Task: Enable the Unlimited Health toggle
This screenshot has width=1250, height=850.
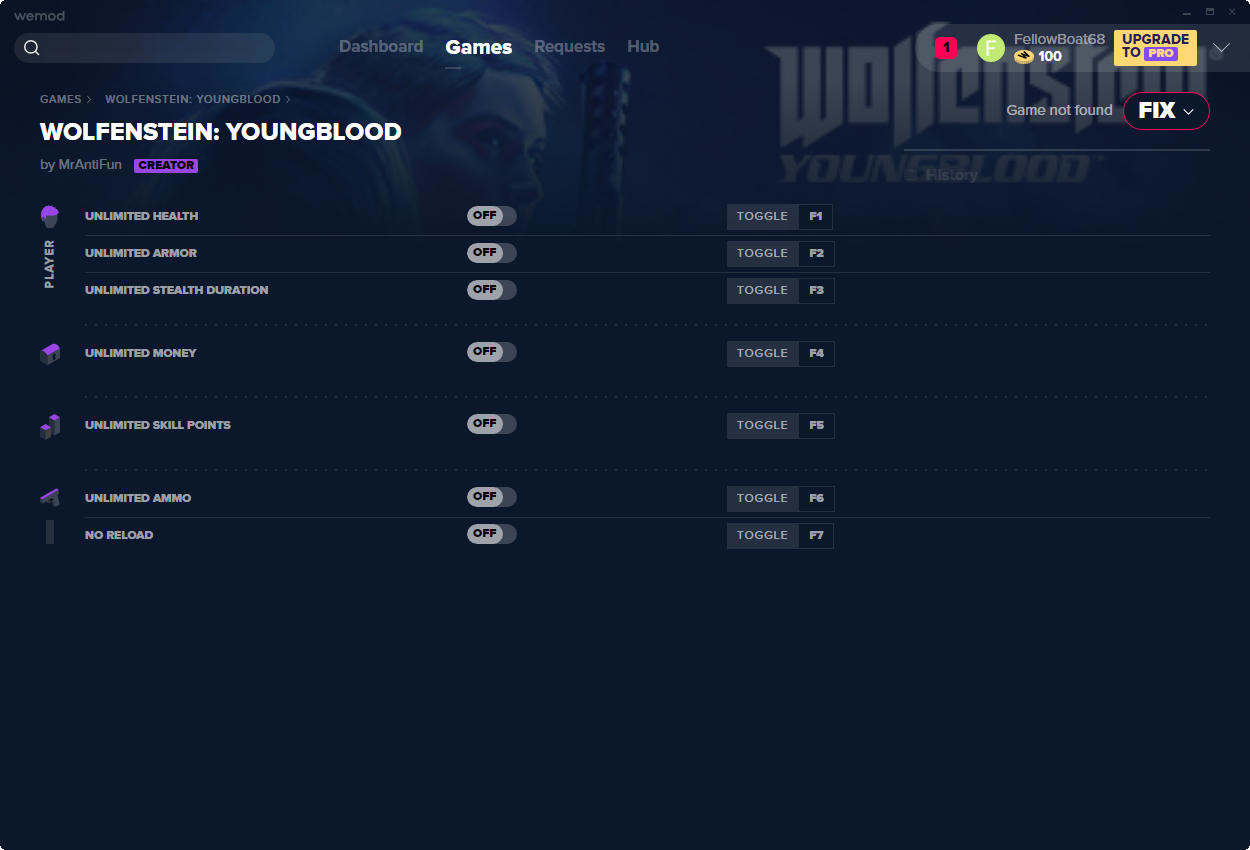Action: [492, 216]
